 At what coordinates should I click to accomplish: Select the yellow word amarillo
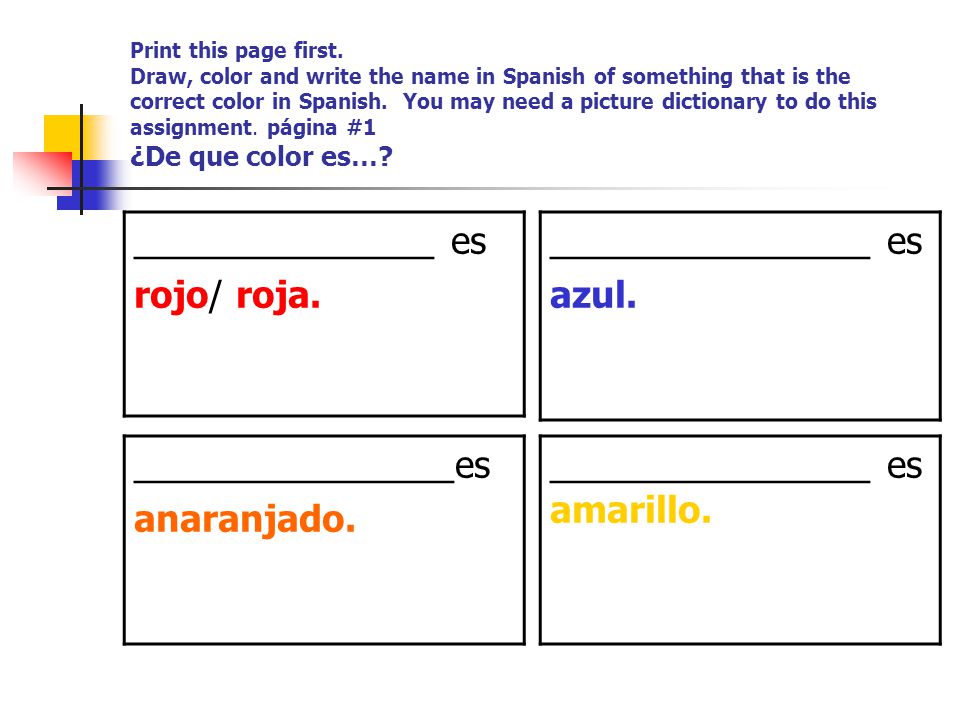(631, 510)
